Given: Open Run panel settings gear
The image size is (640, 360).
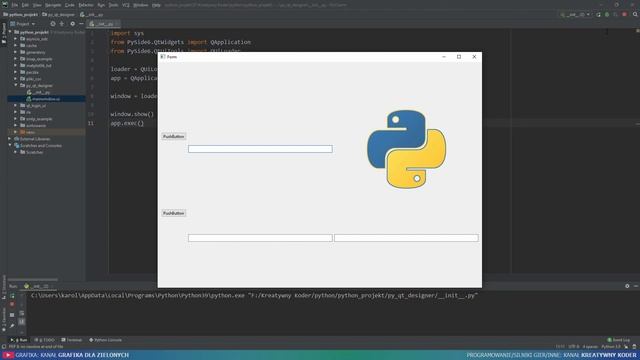Looking at the screenshot, I should [627, 286].
